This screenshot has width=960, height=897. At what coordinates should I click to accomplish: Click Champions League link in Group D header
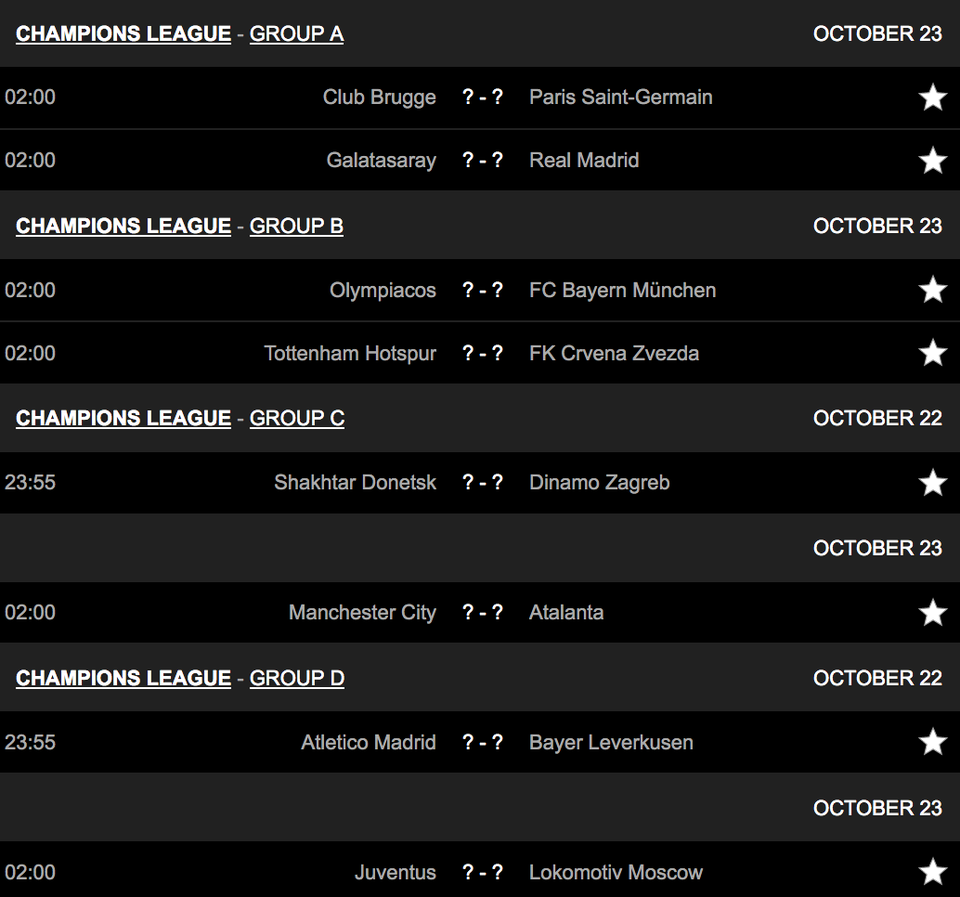coord(123,678)
